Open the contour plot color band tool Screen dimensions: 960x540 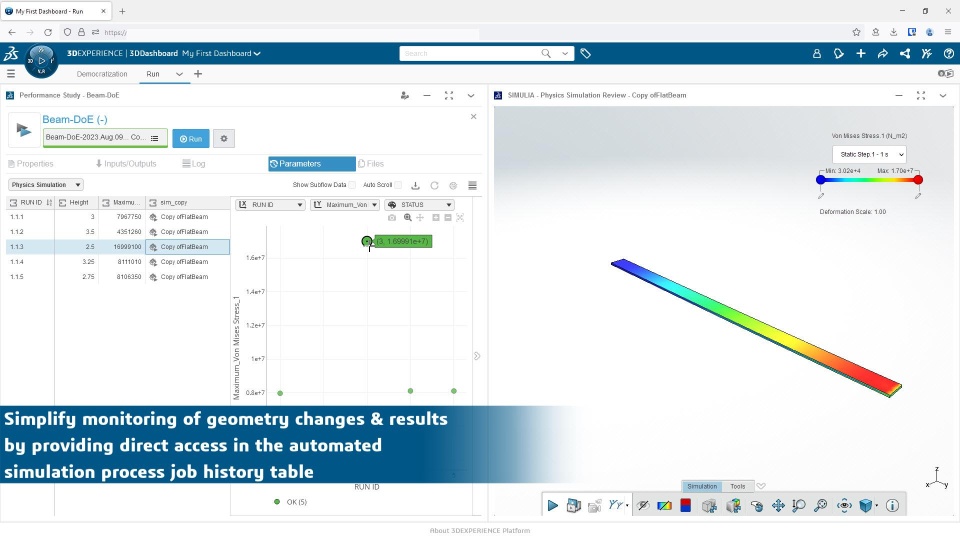[x=664, y=506]
